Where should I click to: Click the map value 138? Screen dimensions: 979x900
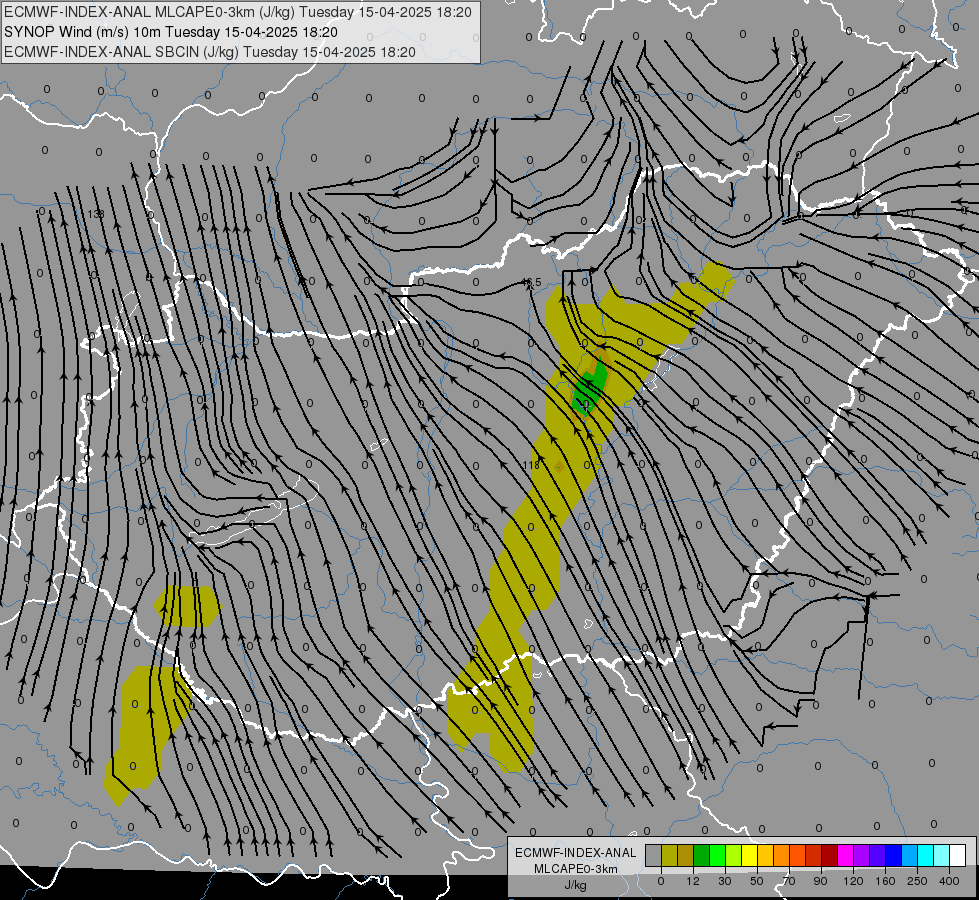click(x=96, y=214)
